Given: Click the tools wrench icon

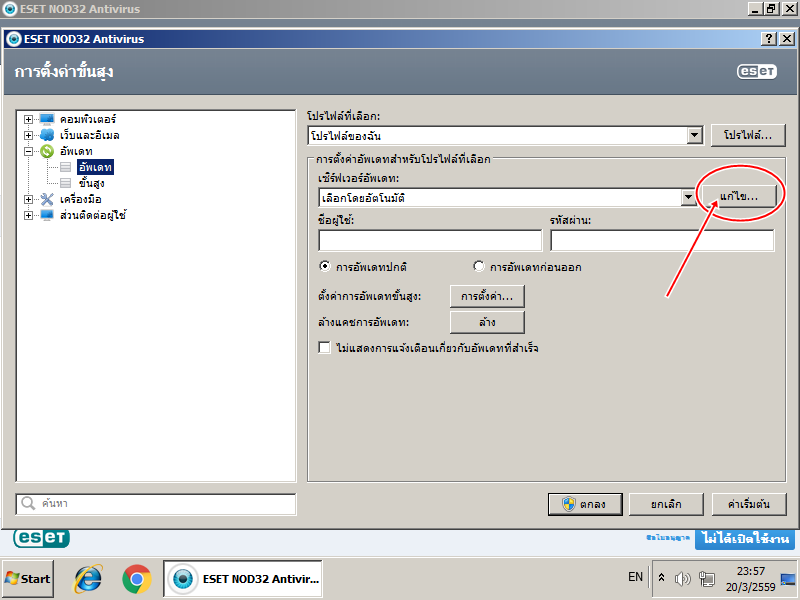Looking at the screenshot, I should (47, 199).
